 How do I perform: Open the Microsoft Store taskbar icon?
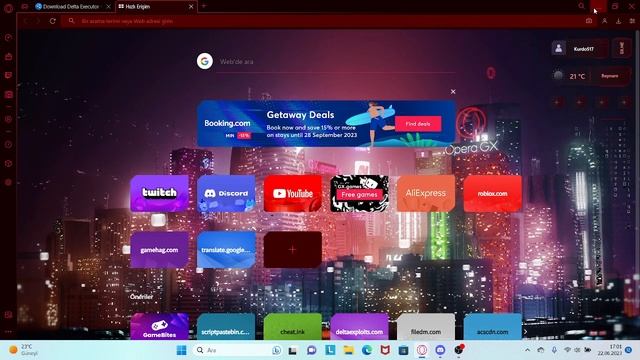tap(403, 350)
